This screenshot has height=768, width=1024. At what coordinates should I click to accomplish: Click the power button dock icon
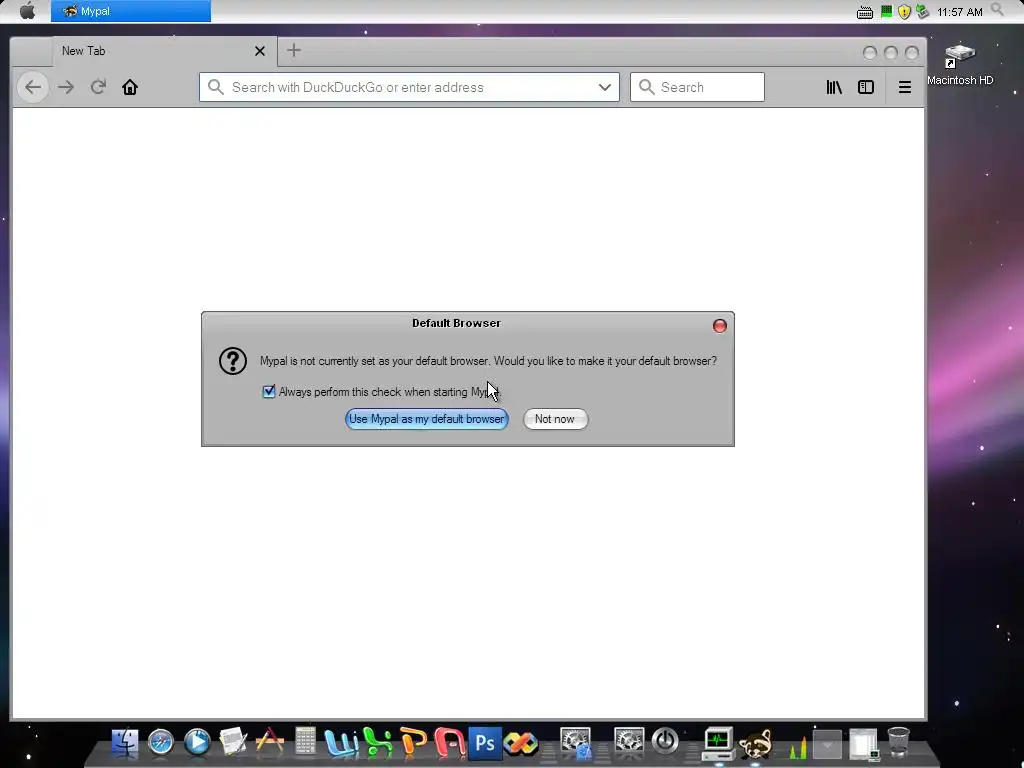point(665,743)
